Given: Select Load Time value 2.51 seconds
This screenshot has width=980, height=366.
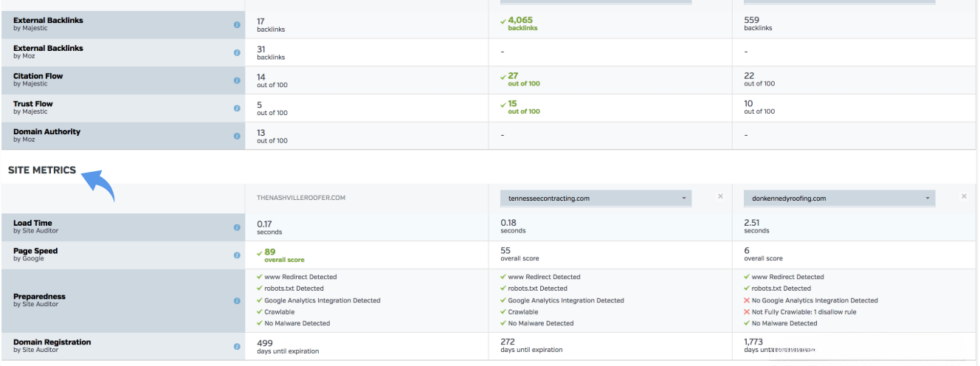Looking at the screenshot, I should (x=756, y=227).
